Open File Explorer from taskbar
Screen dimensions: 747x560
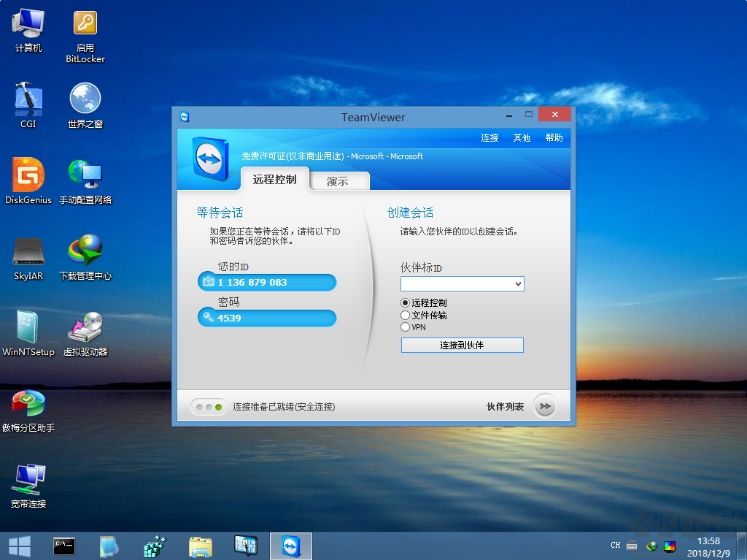point(200,546)
